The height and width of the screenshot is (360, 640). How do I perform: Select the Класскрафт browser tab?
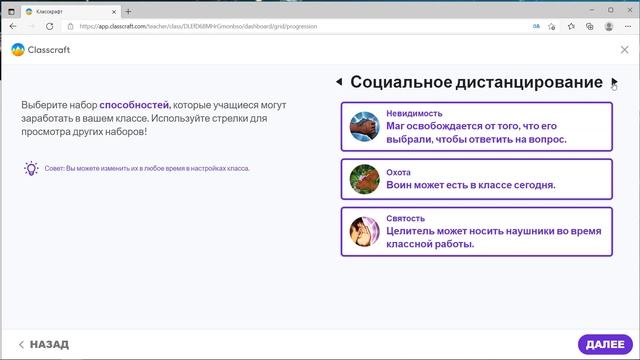[70, 12]
